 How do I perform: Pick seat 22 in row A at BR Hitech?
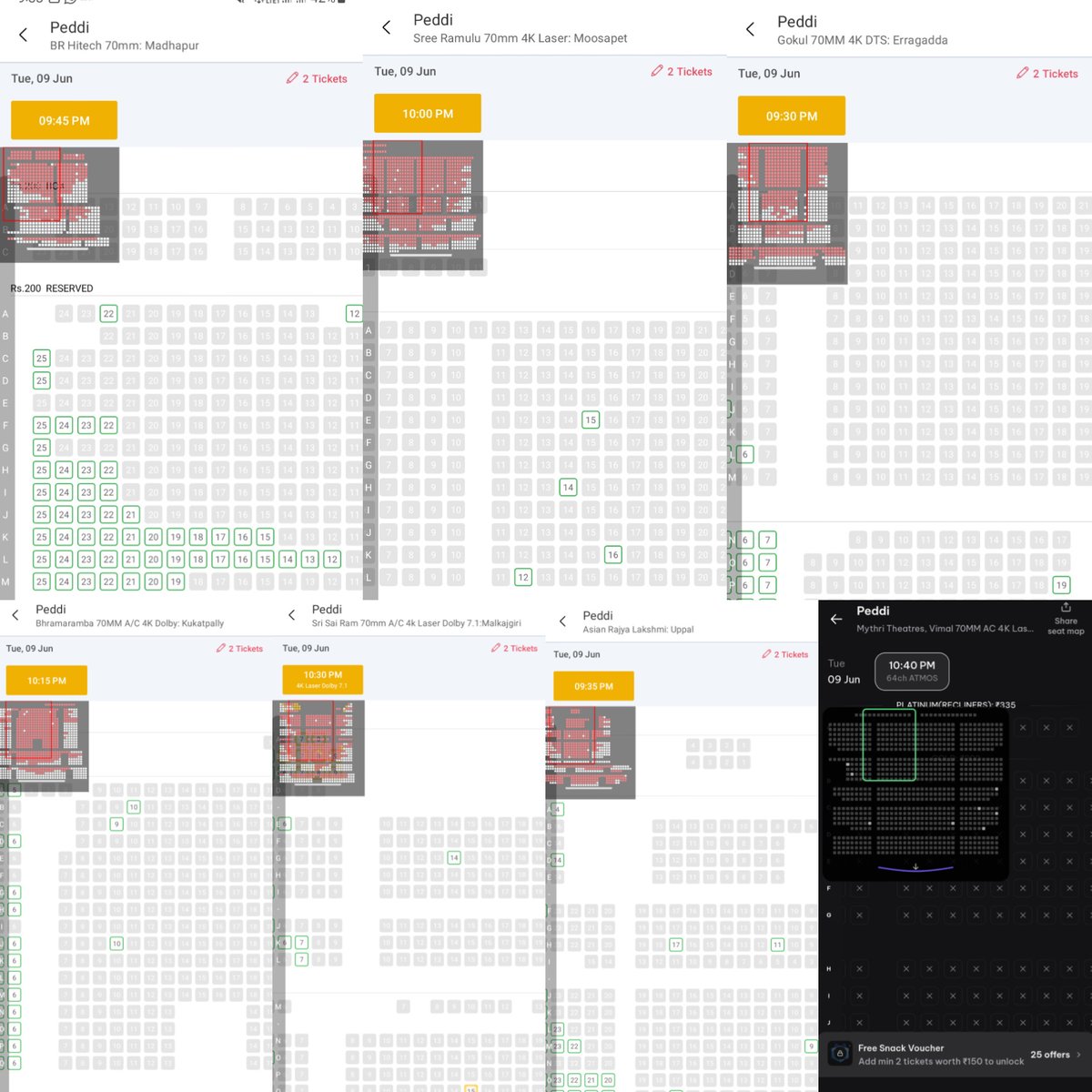108,314
